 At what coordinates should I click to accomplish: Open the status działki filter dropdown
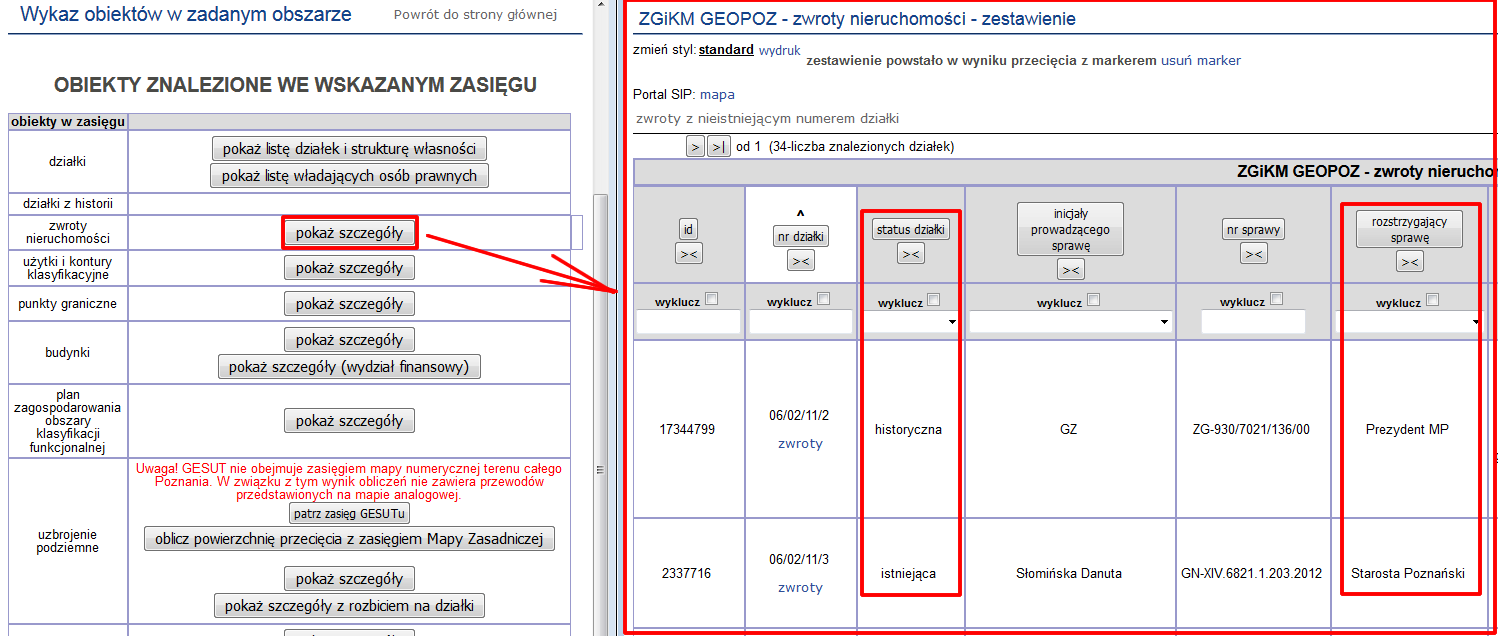point(910,322)
